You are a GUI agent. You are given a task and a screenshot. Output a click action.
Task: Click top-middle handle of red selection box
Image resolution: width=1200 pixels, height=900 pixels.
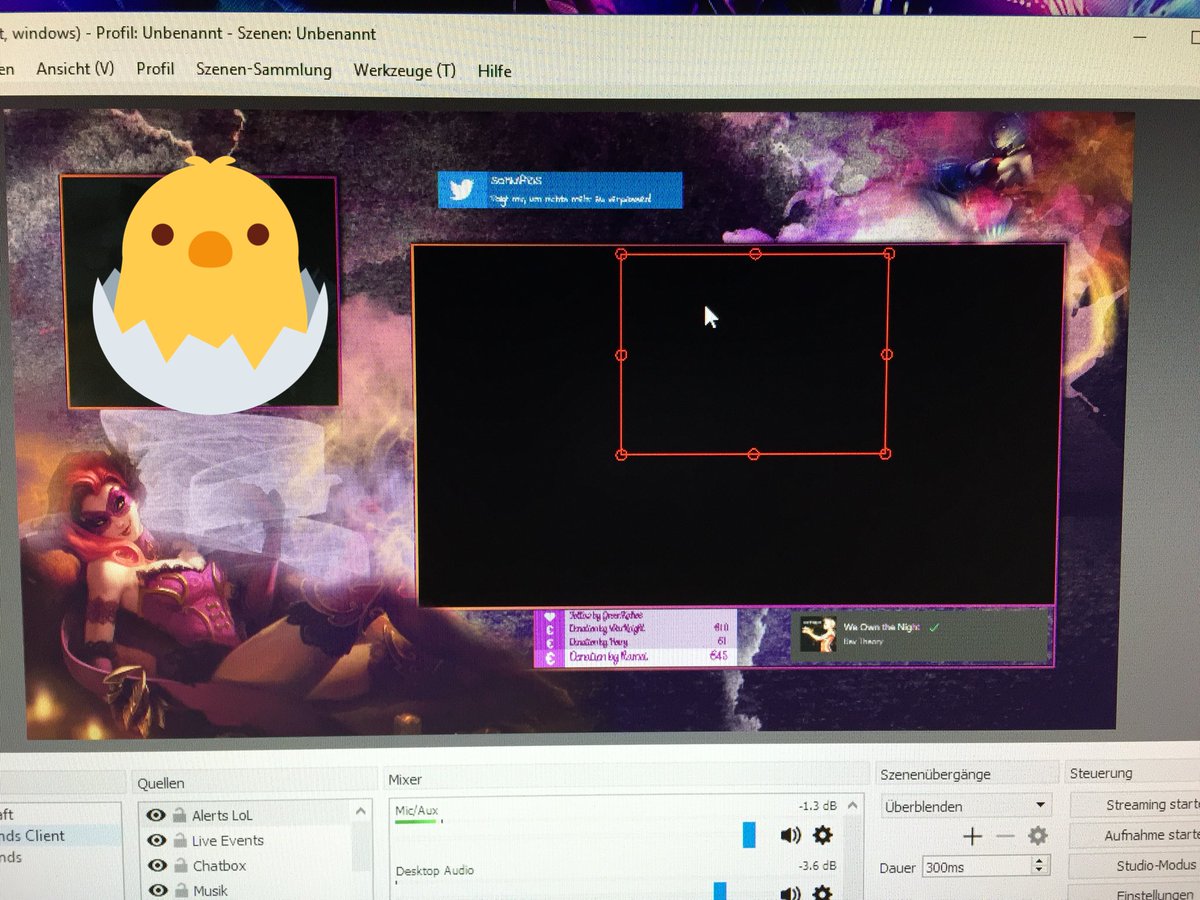coord(755,253)
